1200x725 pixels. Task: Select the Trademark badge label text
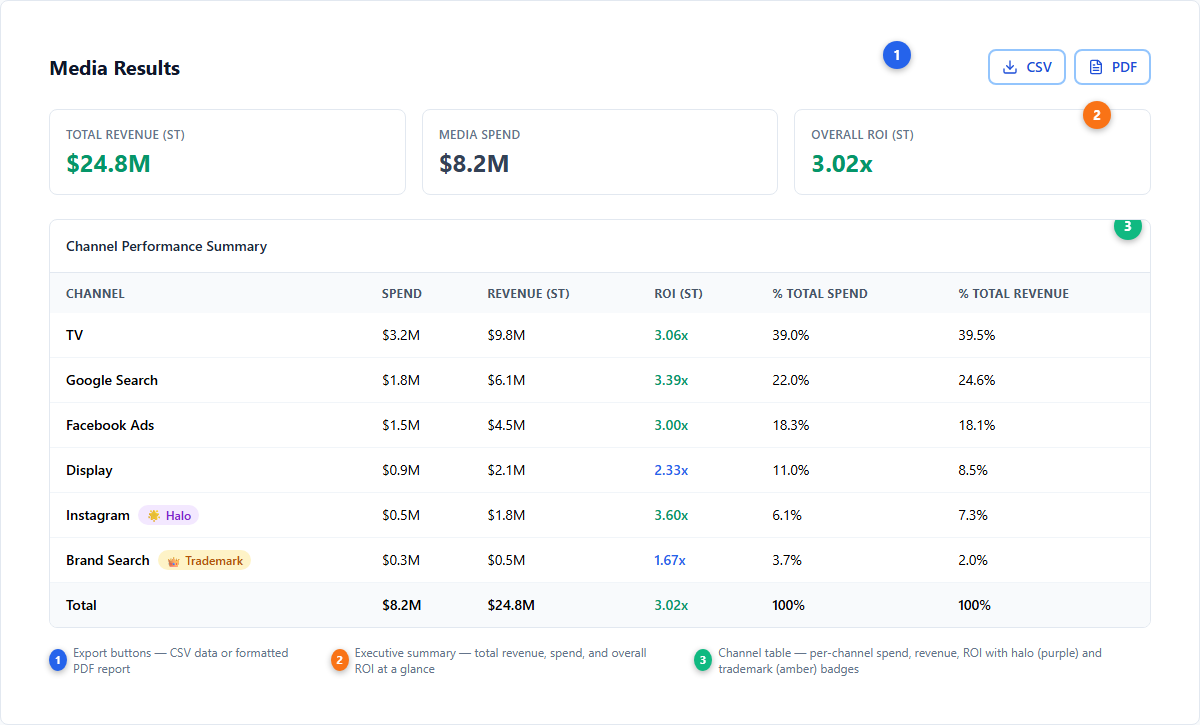(x=214, y=561)
